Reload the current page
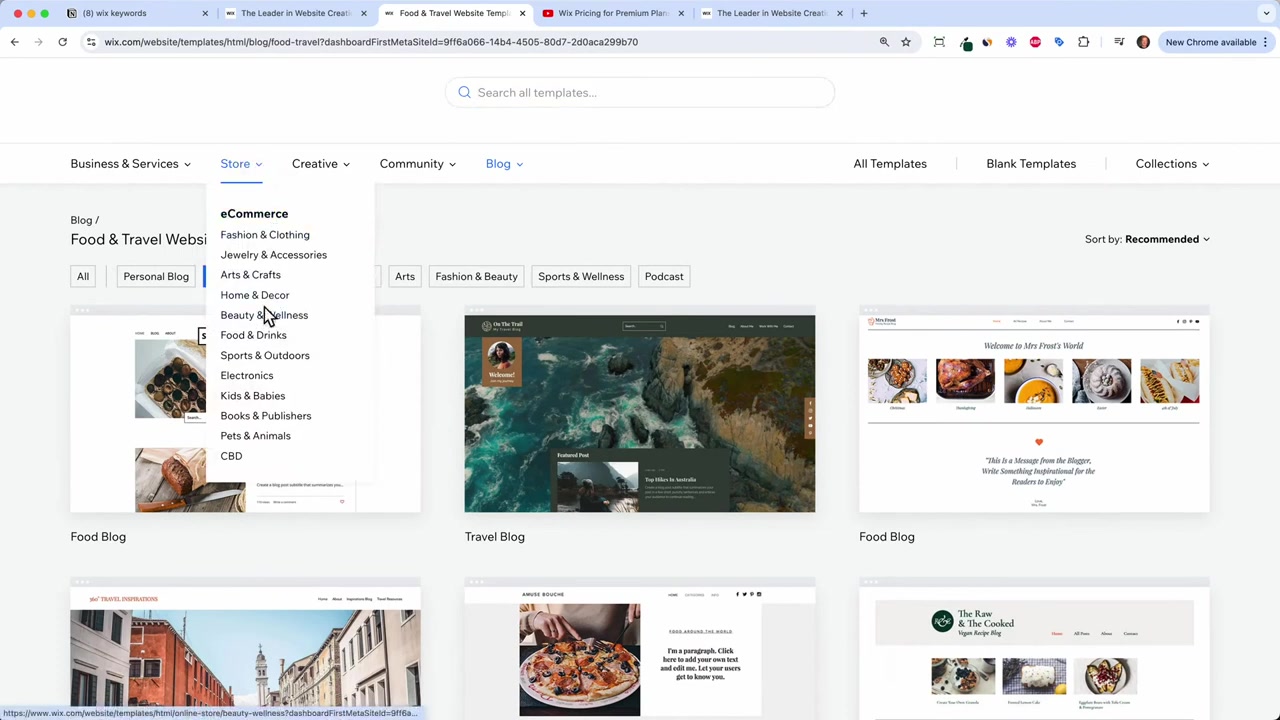Screen dimensions: 1280x720 (62, 42)
